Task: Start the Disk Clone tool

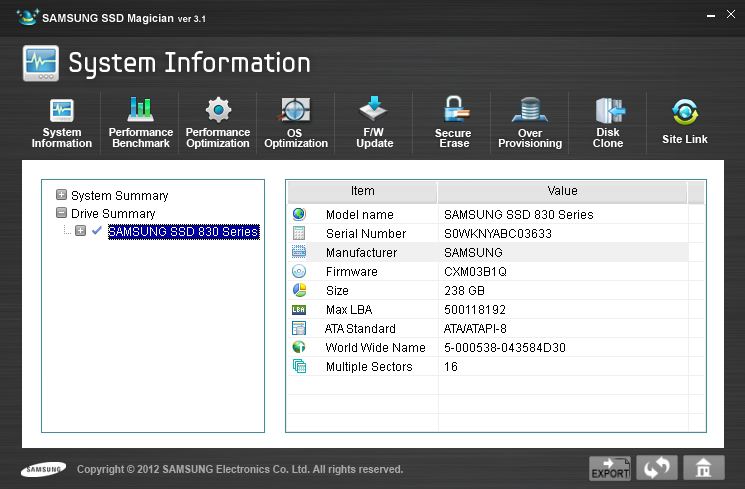Action: (607, 122)
